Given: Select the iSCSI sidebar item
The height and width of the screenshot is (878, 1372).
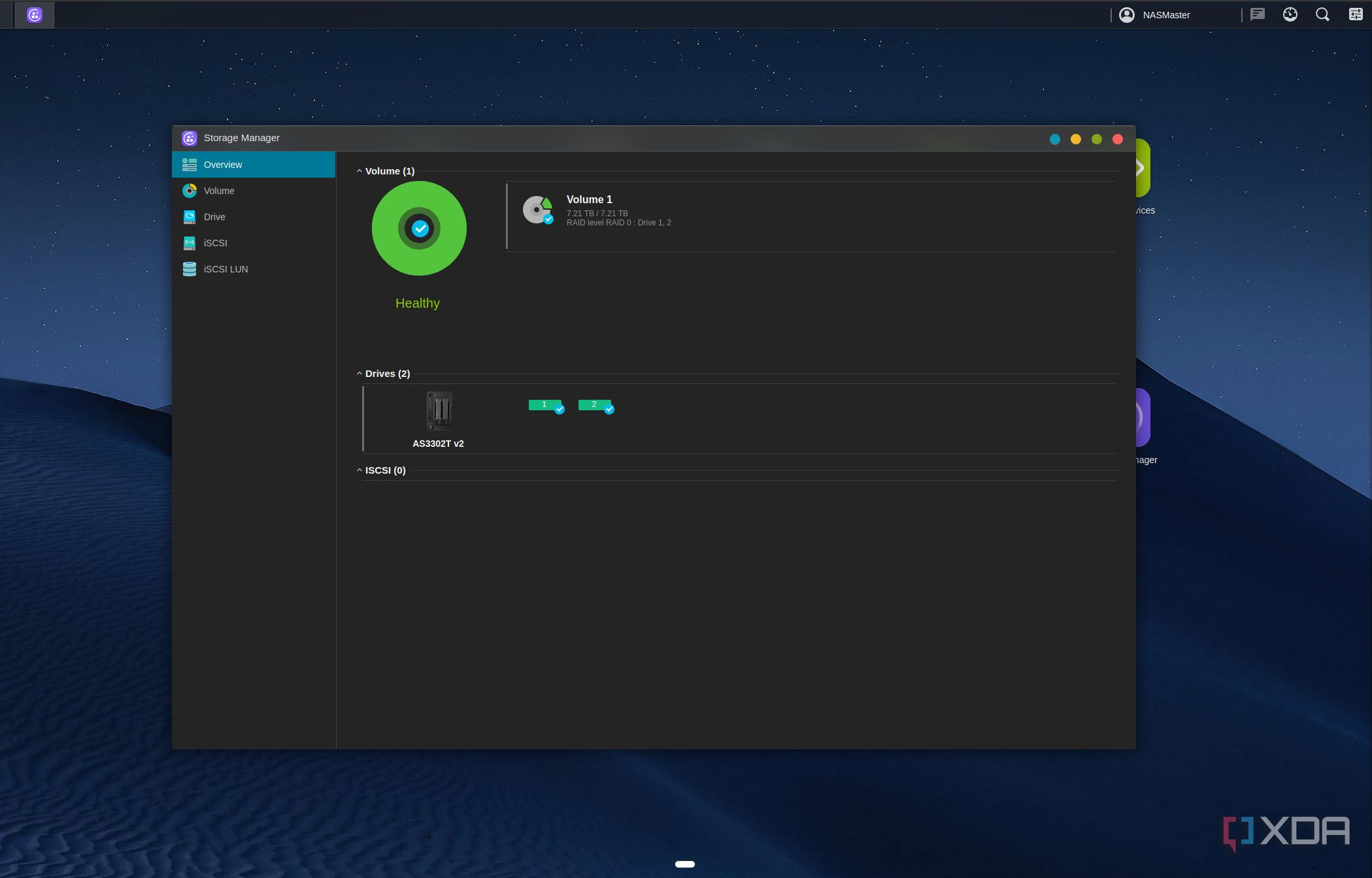Looking at the screenshot, I should [x=254, y=243].
